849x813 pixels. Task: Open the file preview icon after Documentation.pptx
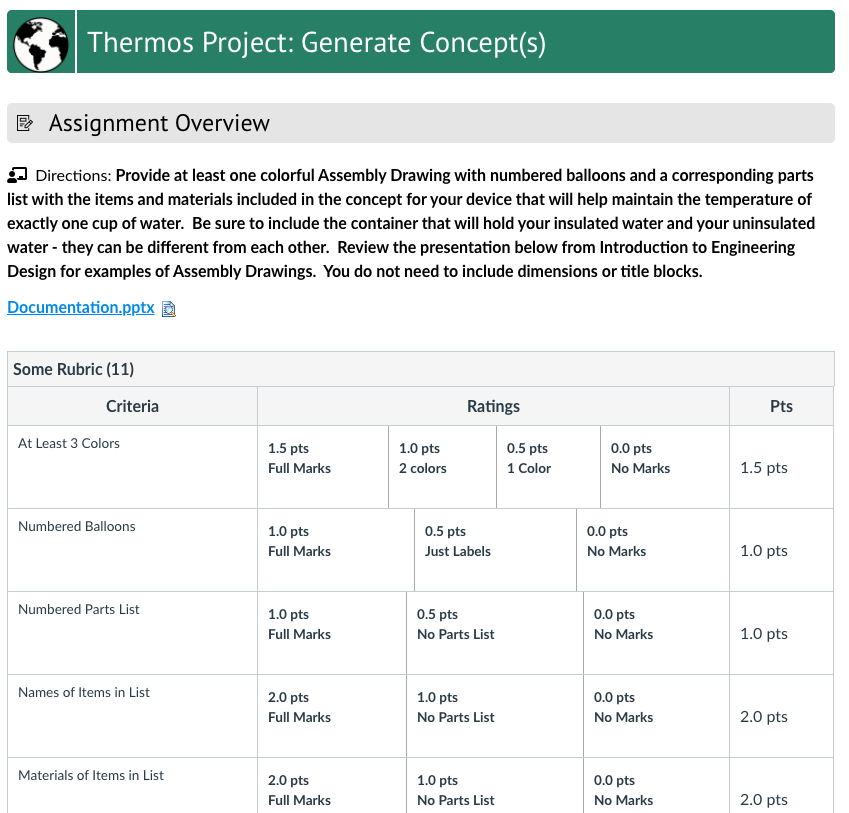tap(168, 308)
